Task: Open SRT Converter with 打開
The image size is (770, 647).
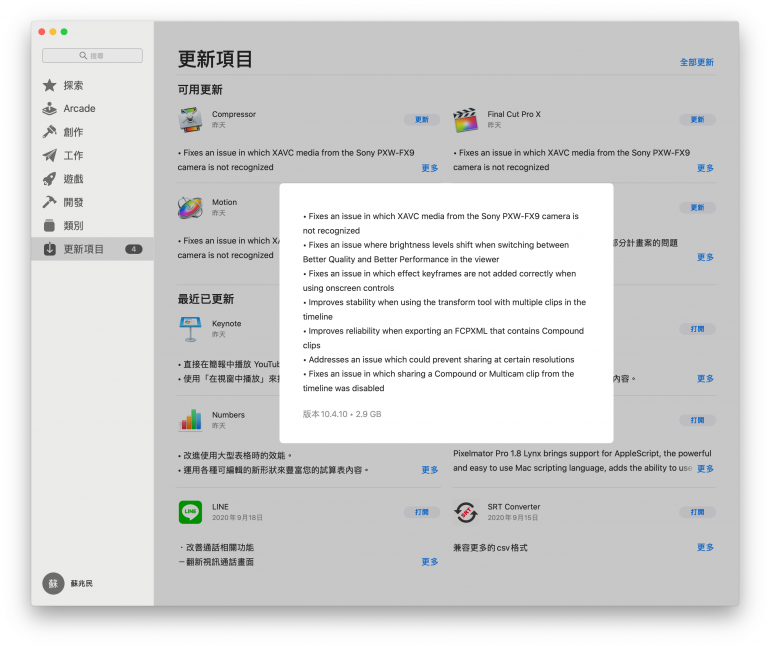Action: click(697, 512)
